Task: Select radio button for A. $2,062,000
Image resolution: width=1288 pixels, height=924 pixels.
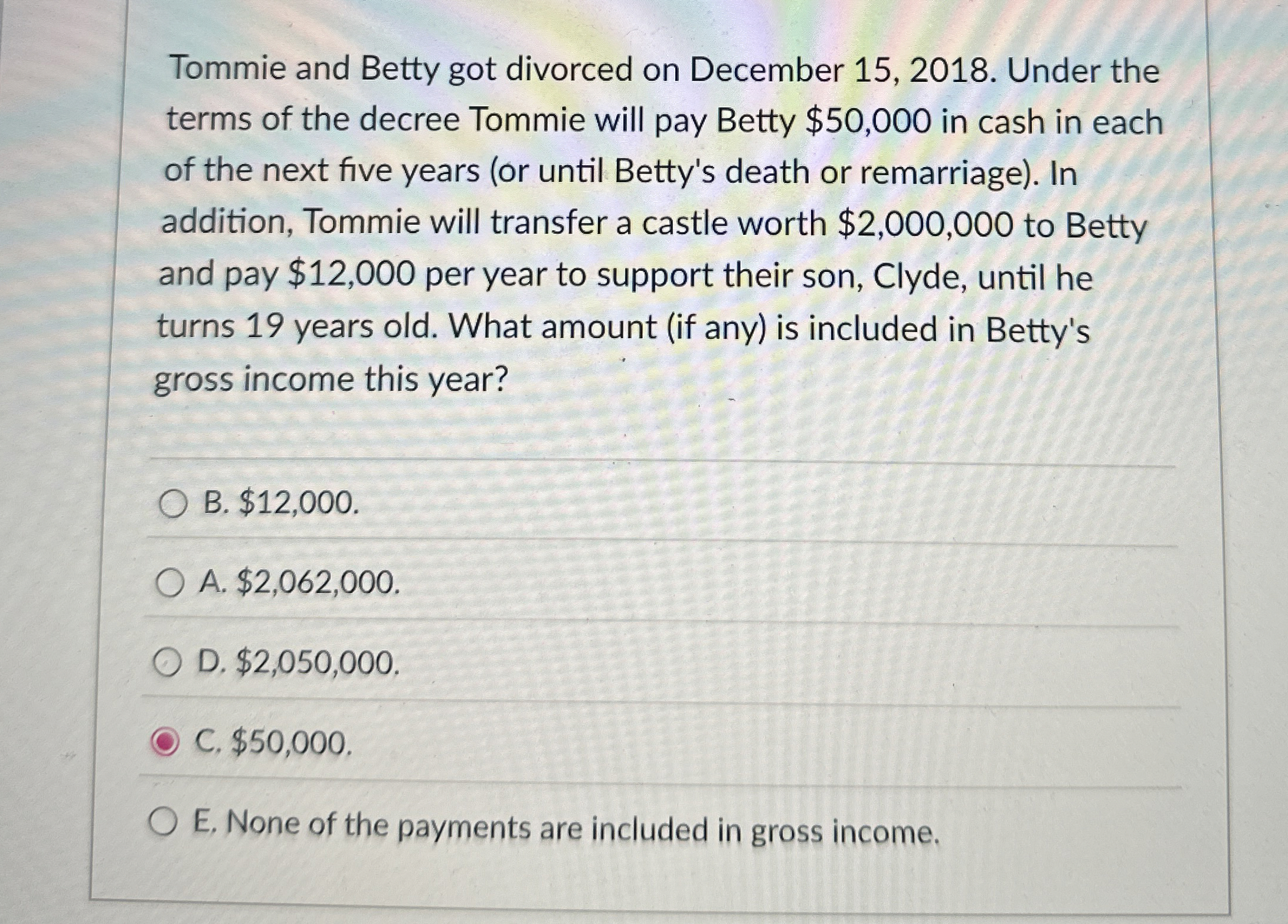Action: (170, 584)
